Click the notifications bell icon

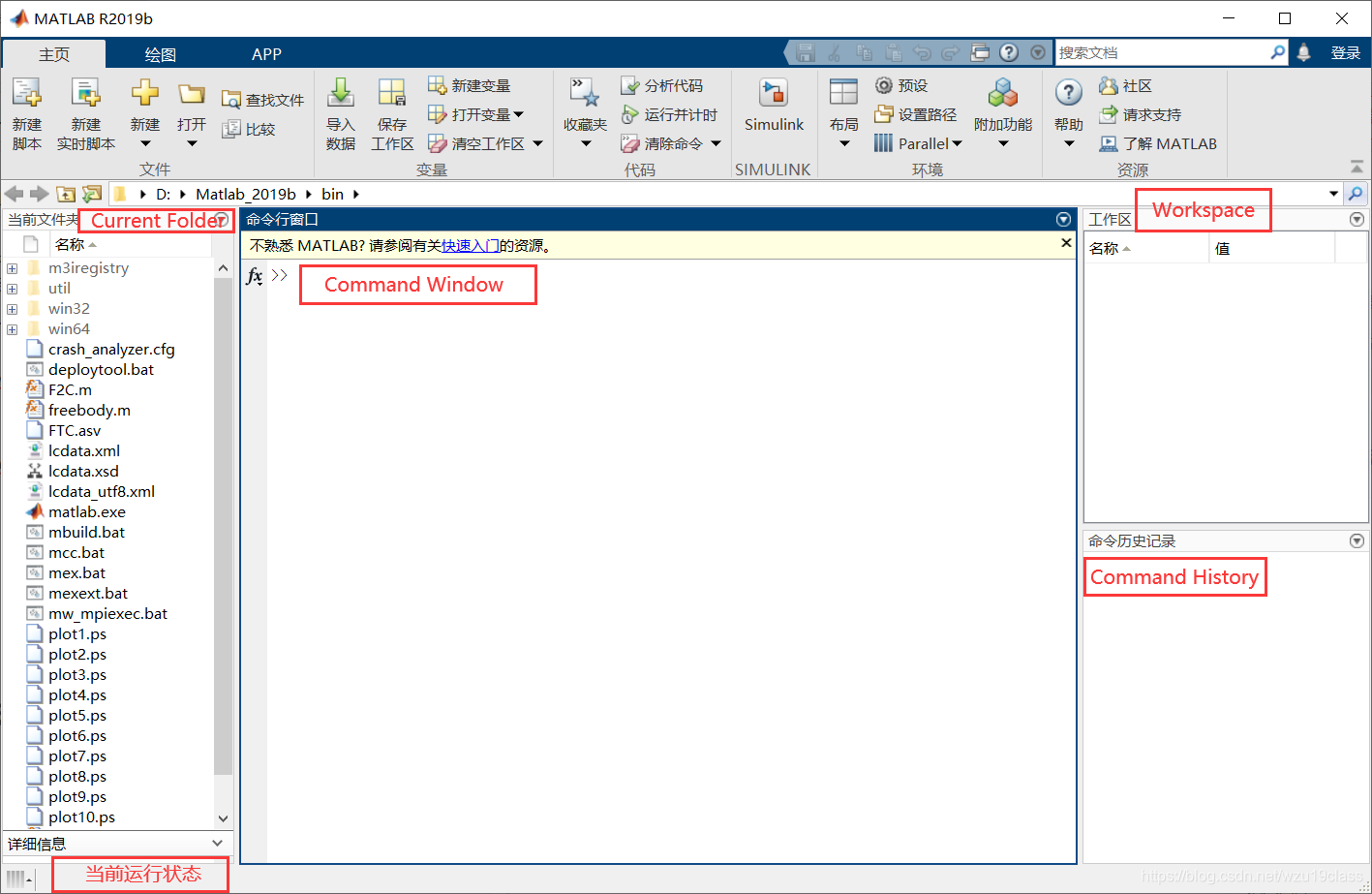coord(1304,52)
